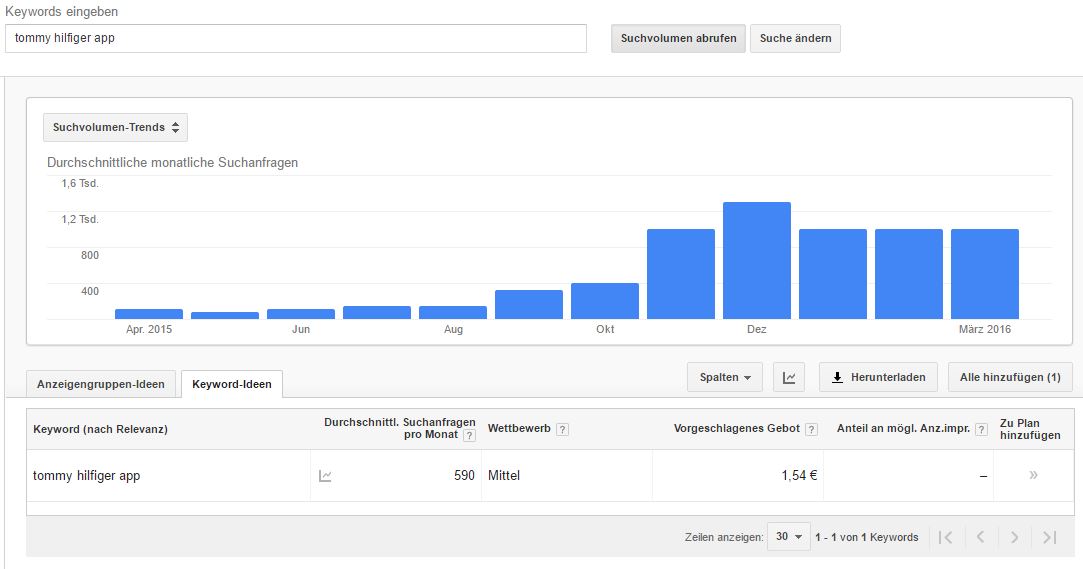
Task: Open the Spalten dropdown
Action: [725, 377]
